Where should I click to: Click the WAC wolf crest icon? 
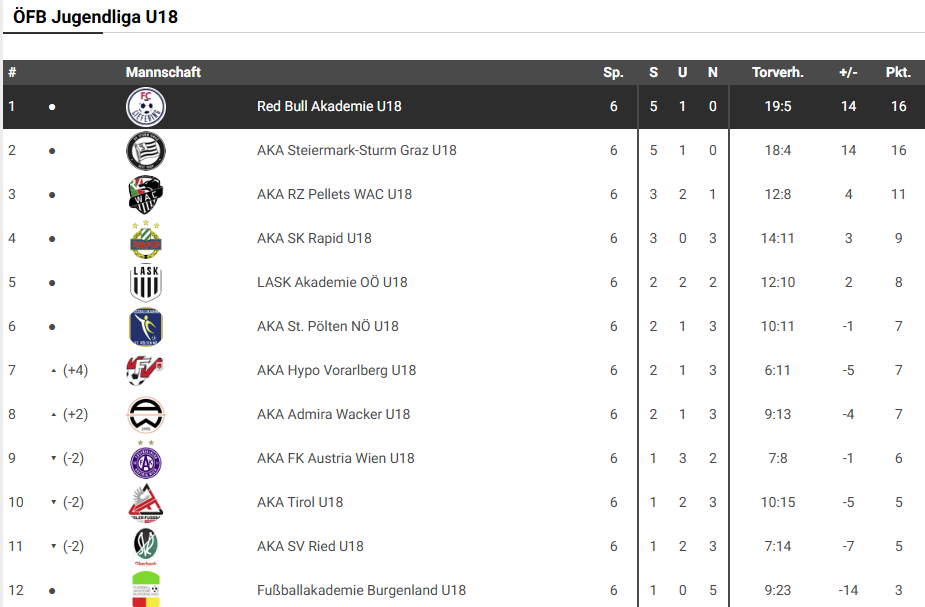(146, 195)
